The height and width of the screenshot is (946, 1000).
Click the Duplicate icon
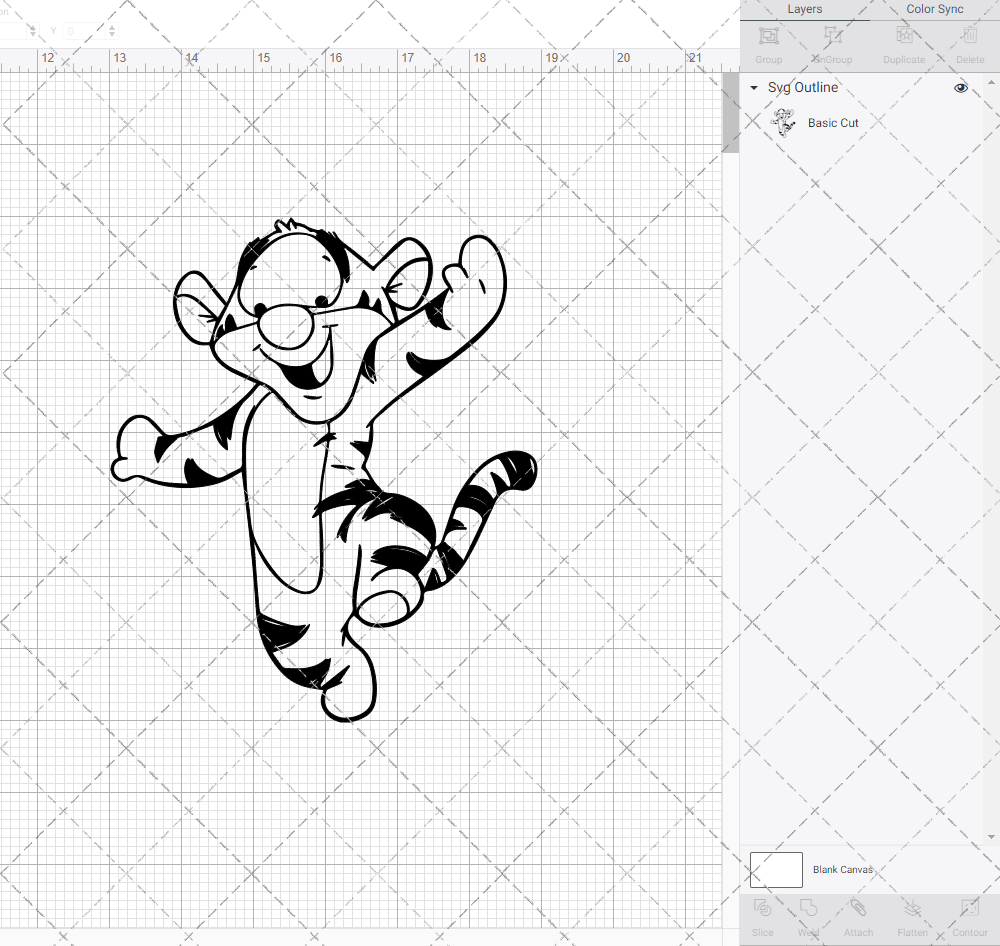(904, 36)
